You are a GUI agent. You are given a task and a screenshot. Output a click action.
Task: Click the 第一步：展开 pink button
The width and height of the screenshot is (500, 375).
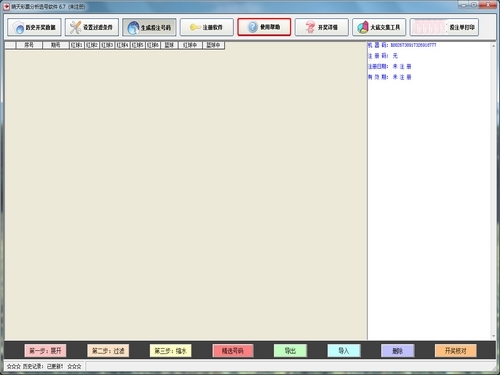[45, 351]
